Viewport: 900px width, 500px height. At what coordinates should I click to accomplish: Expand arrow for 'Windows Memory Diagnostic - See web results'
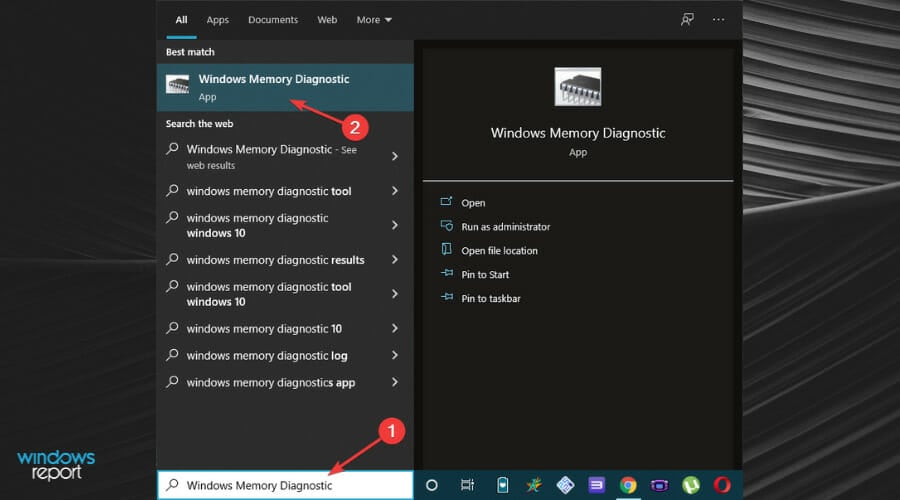[395, 156]
